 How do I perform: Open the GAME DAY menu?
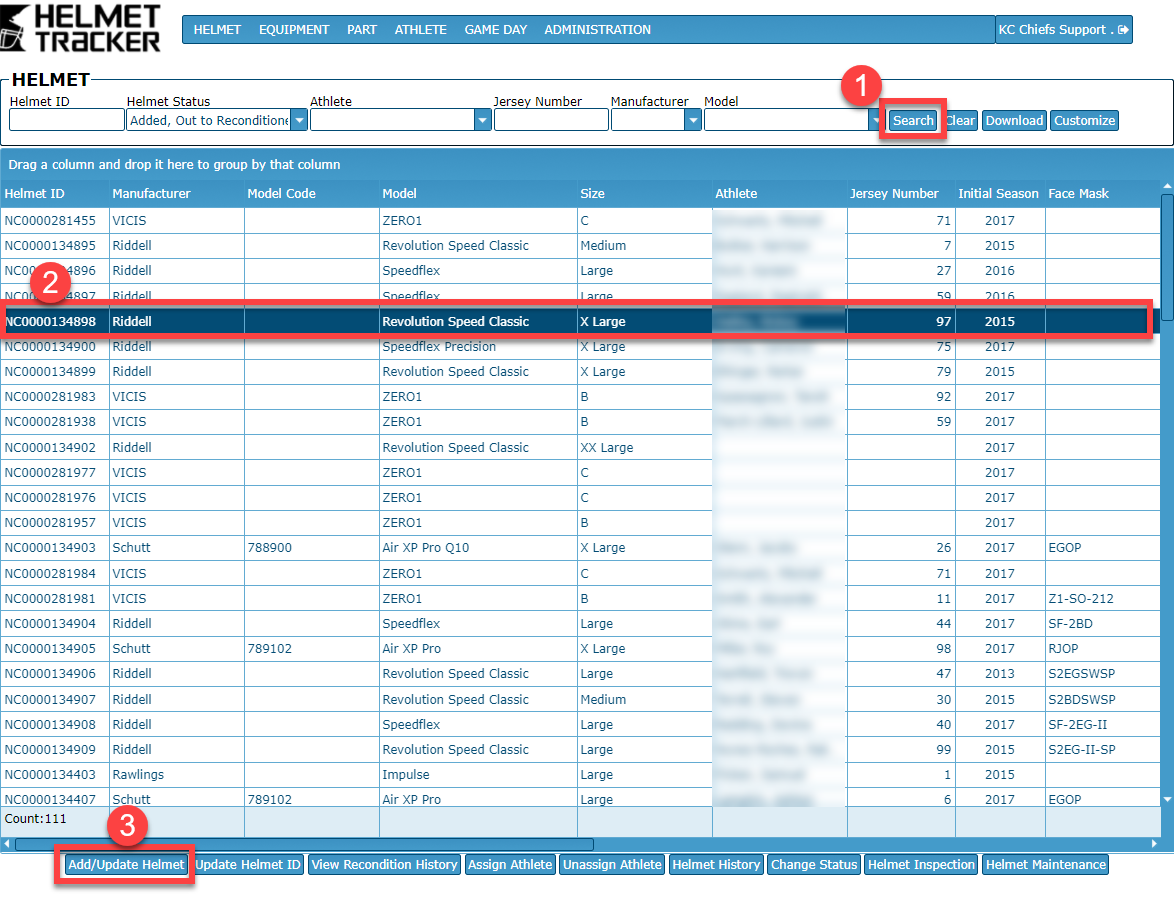click(x=496, y=30)
